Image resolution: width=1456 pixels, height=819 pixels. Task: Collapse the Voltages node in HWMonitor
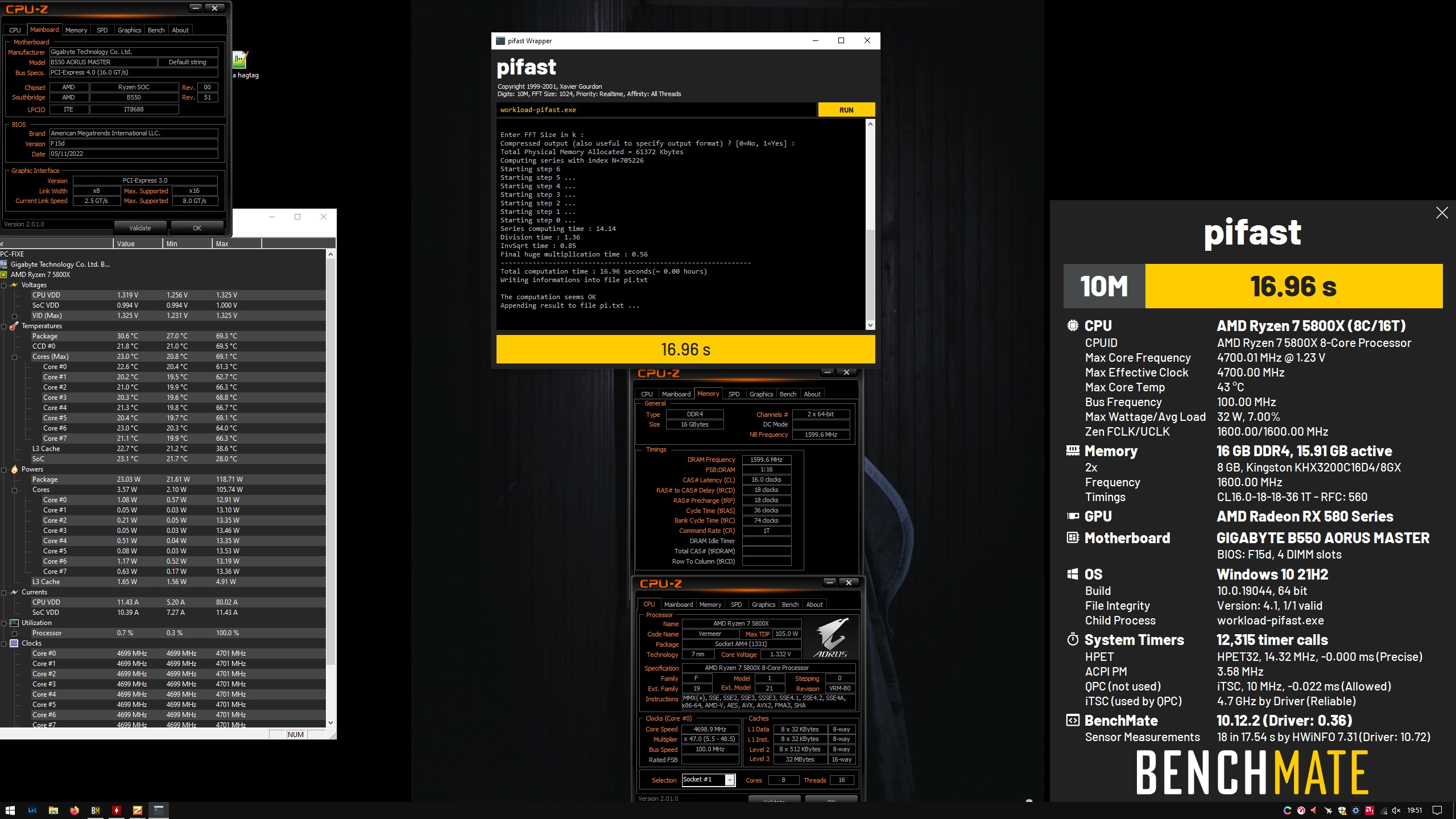coord(4,285)
